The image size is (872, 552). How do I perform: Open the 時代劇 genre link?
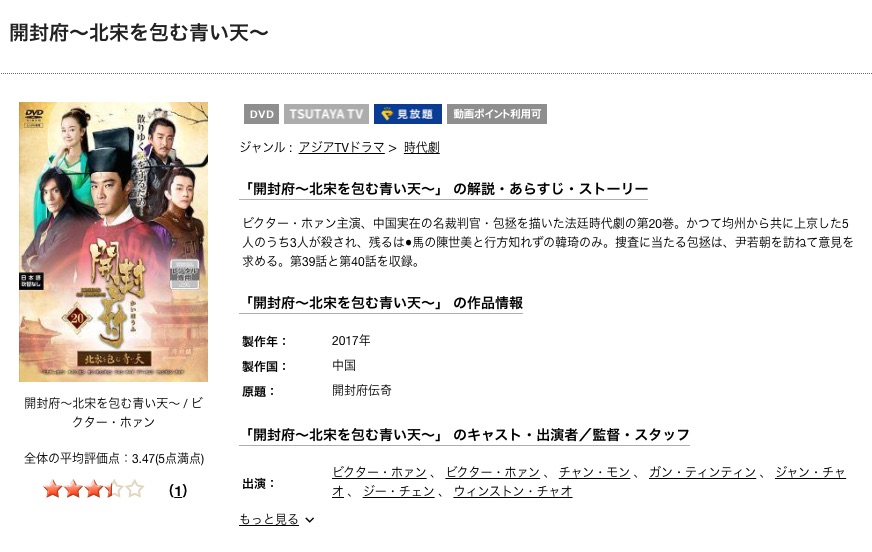click(x=422, y=147)
